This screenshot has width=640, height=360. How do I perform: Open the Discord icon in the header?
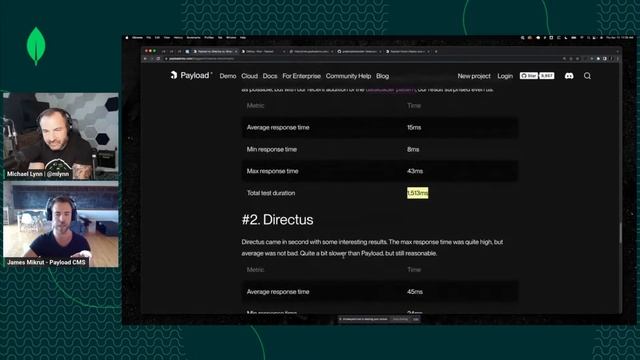(x=569, y=76)
